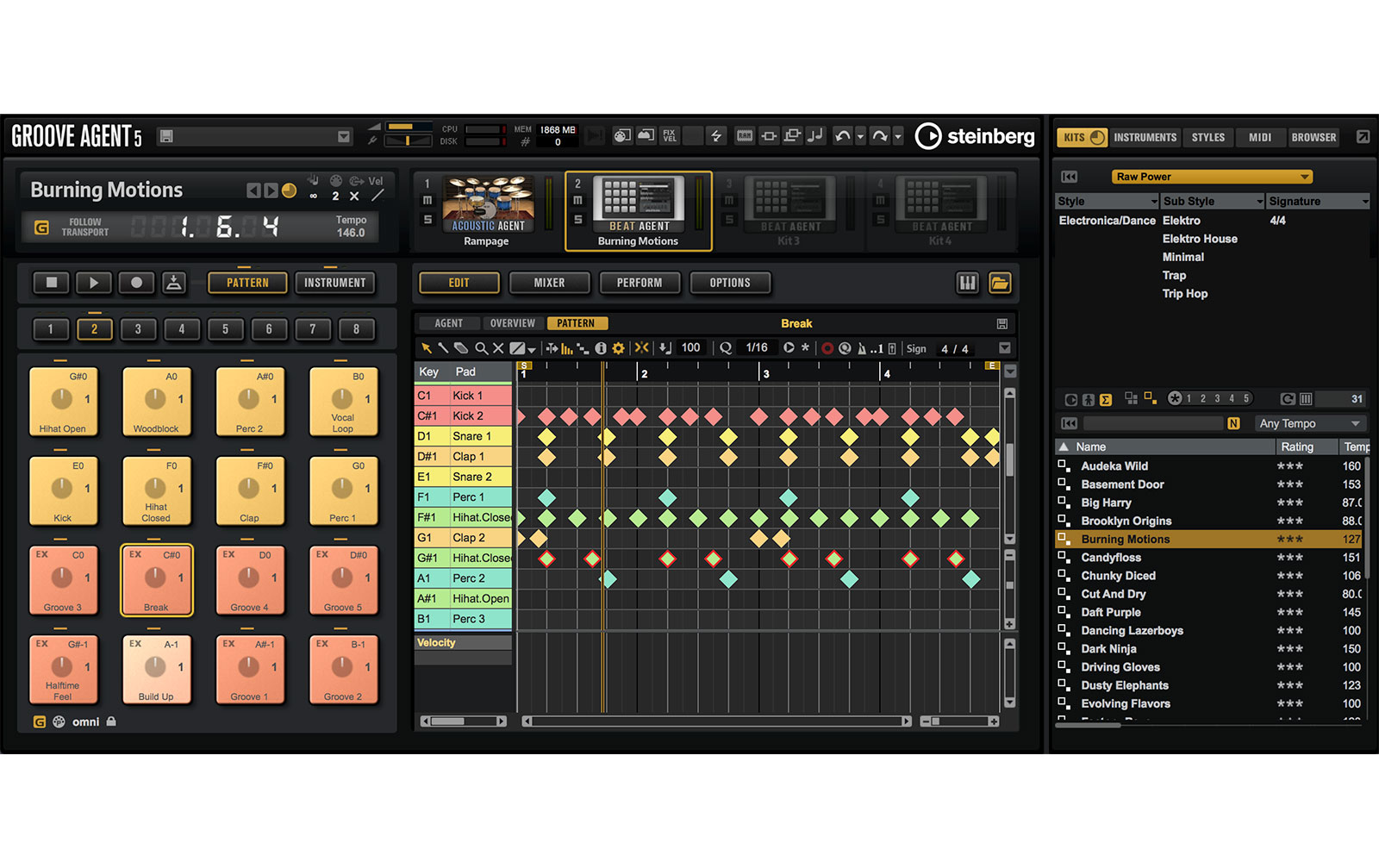Screen dimensions: 1379x868
Task: Click the pattern editor horizontal scrollbar
Action: (716, 721)
